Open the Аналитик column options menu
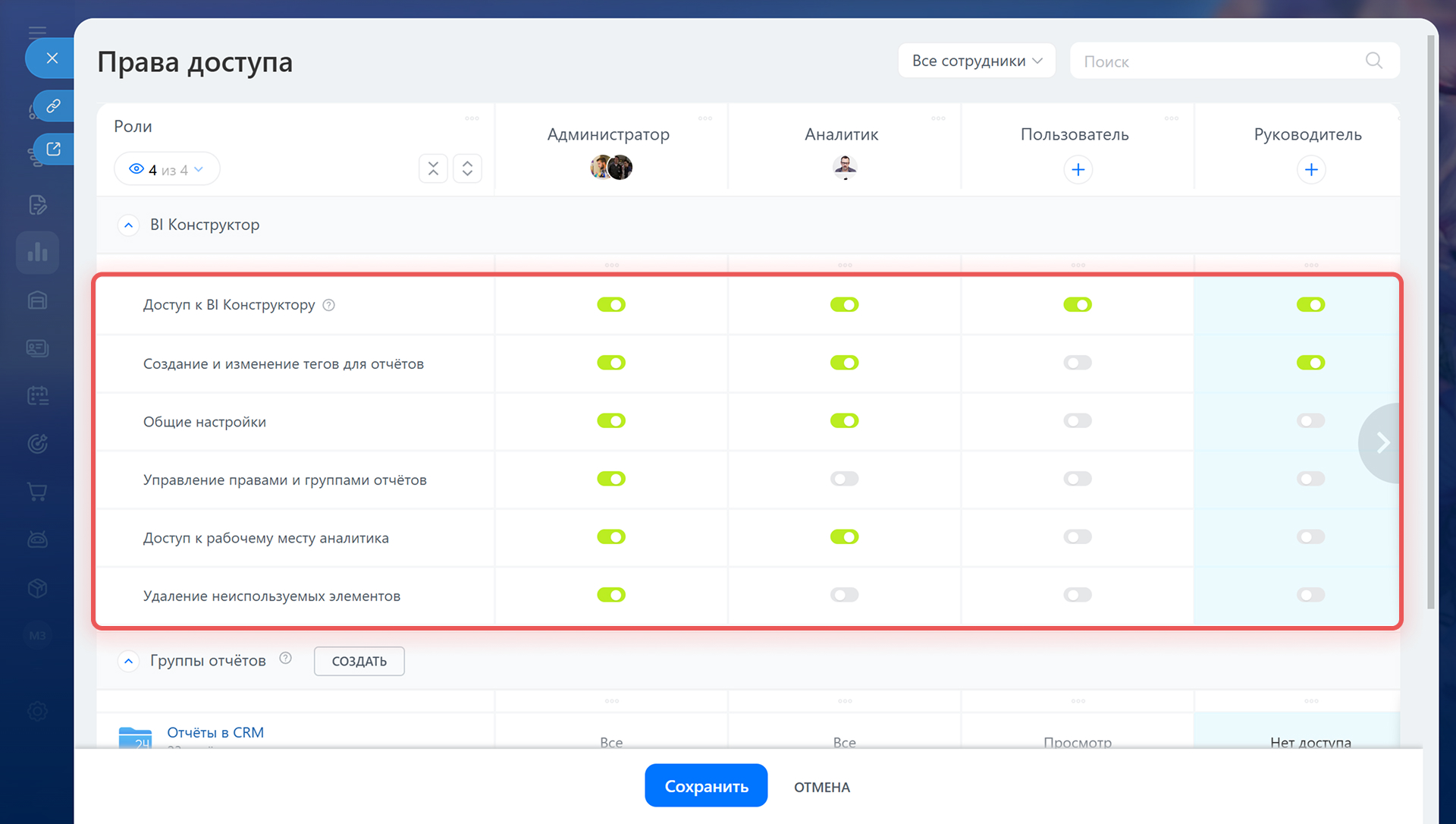Viewport: 1456px width, 824px height. tap(938, 118)
